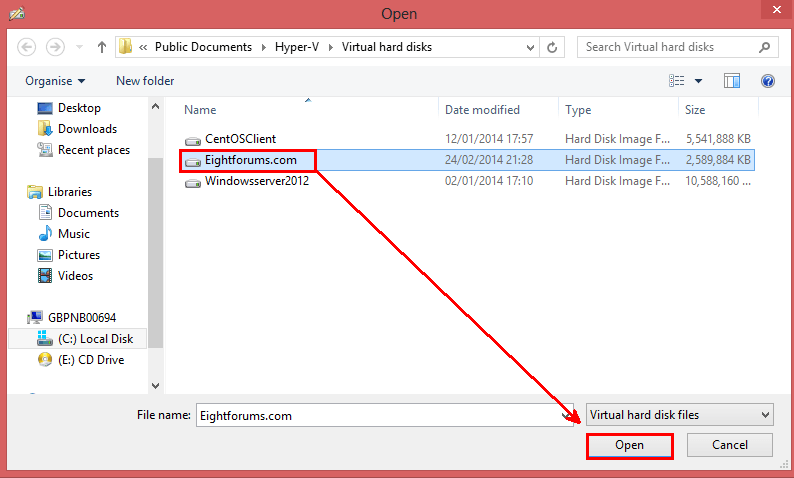Sort files by the Date modified column
Image resolution: width=794 pixels, height=478 pixels.
(482, 110)
